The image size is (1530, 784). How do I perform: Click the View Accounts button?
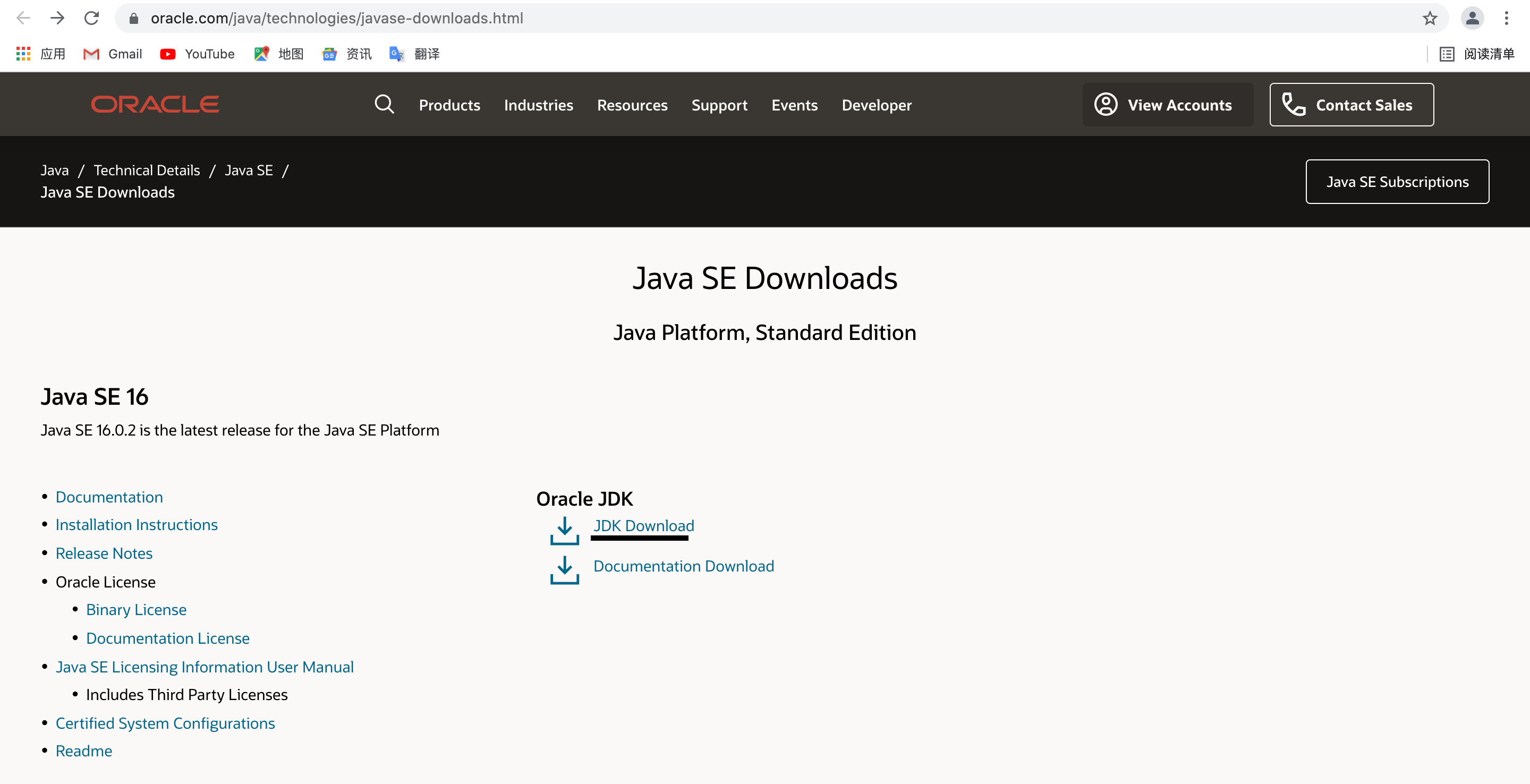pyautogui.click(x=1168, y=105)
